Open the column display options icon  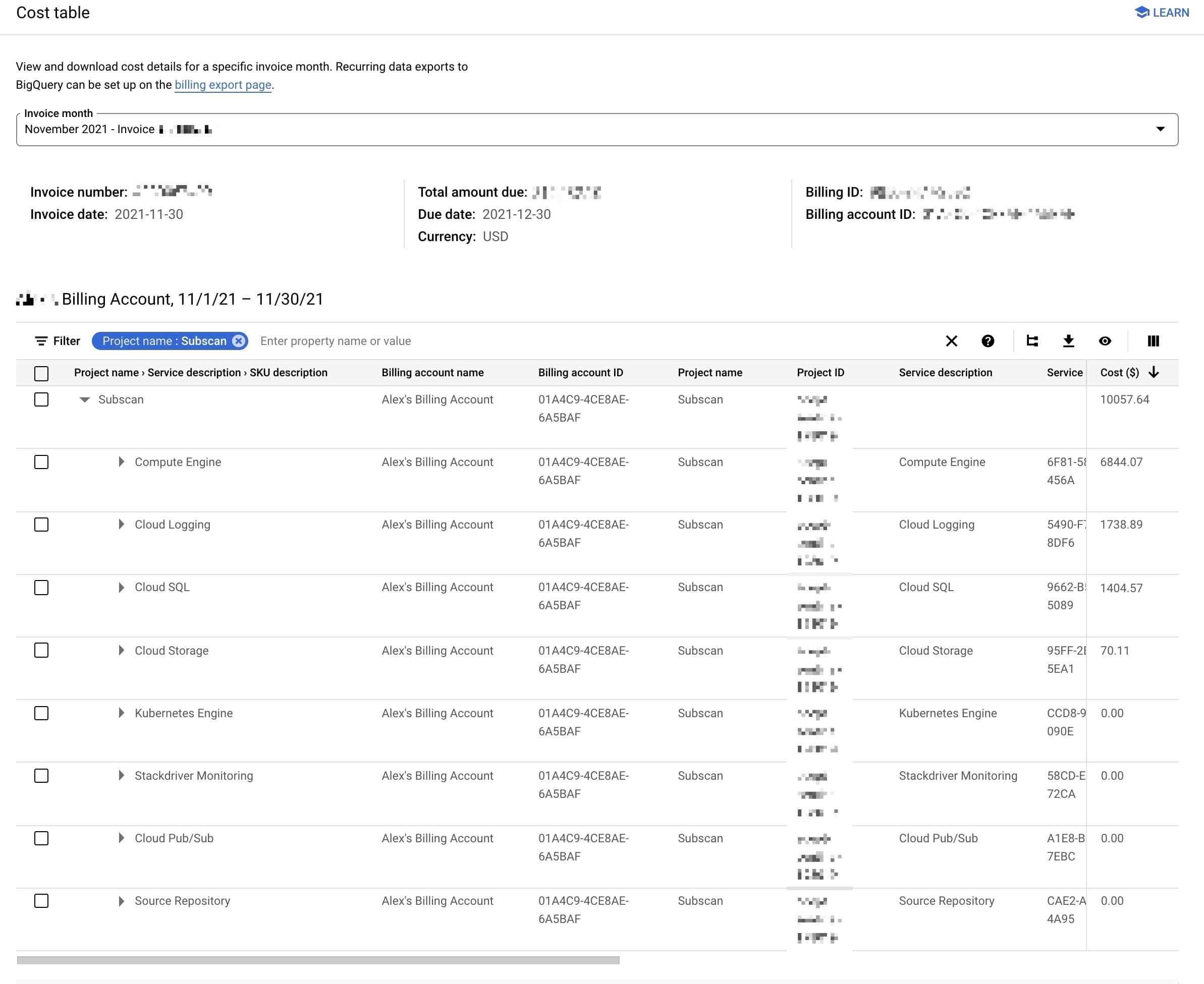coord(1153,340)
